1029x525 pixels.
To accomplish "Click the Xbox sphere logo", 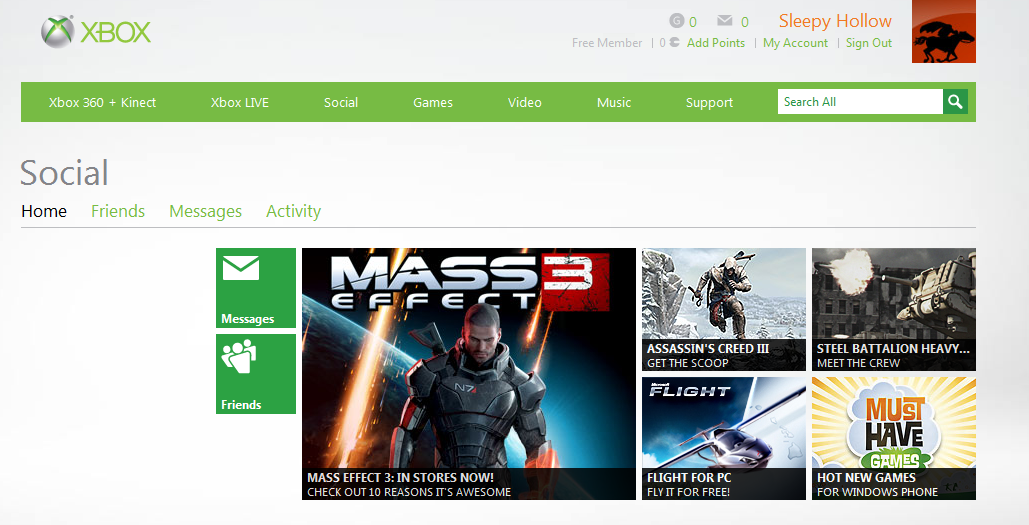I will (58, 32).
